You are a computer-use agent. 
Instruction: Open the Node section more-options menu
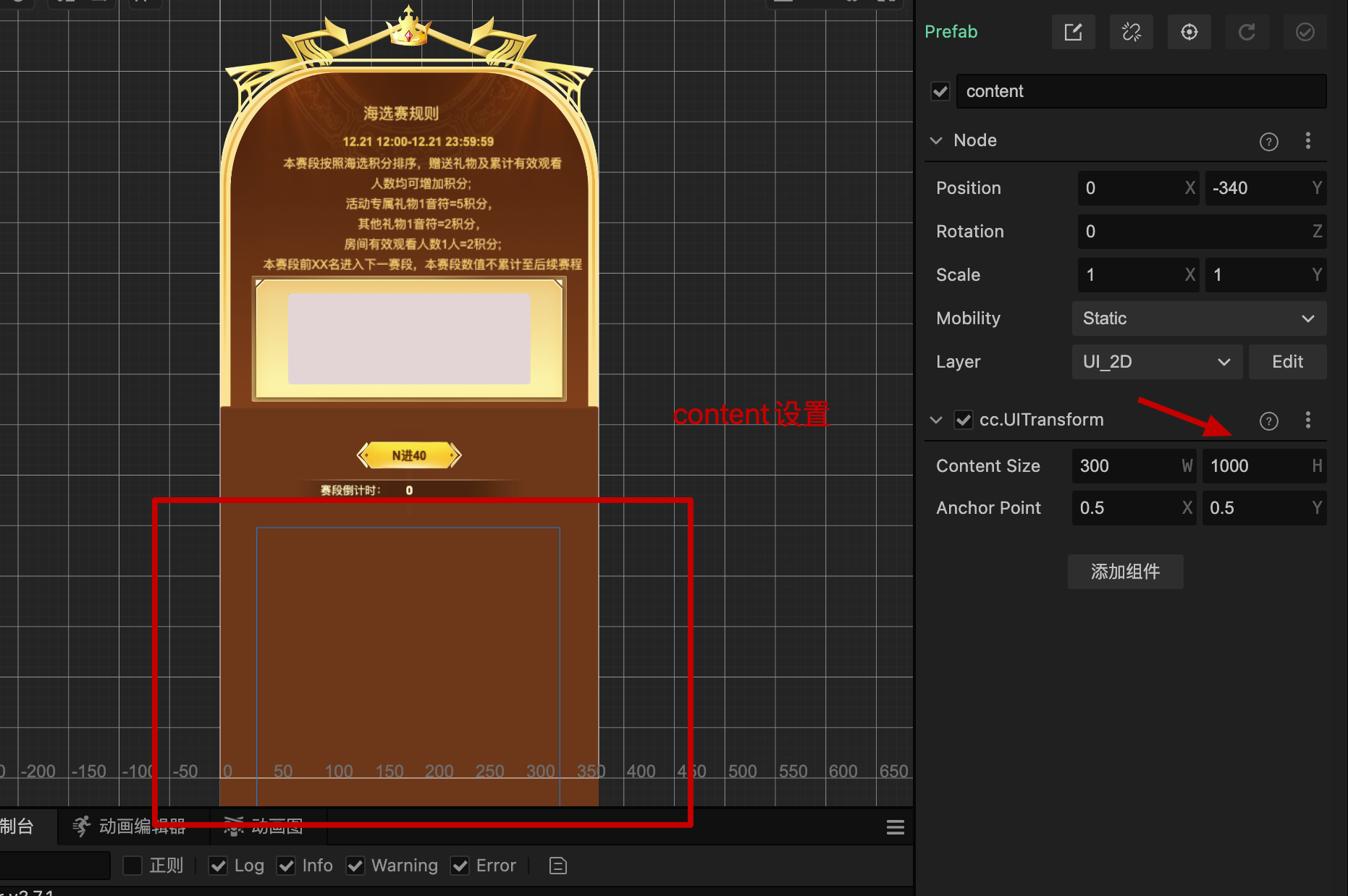[x=1307, y=140]
